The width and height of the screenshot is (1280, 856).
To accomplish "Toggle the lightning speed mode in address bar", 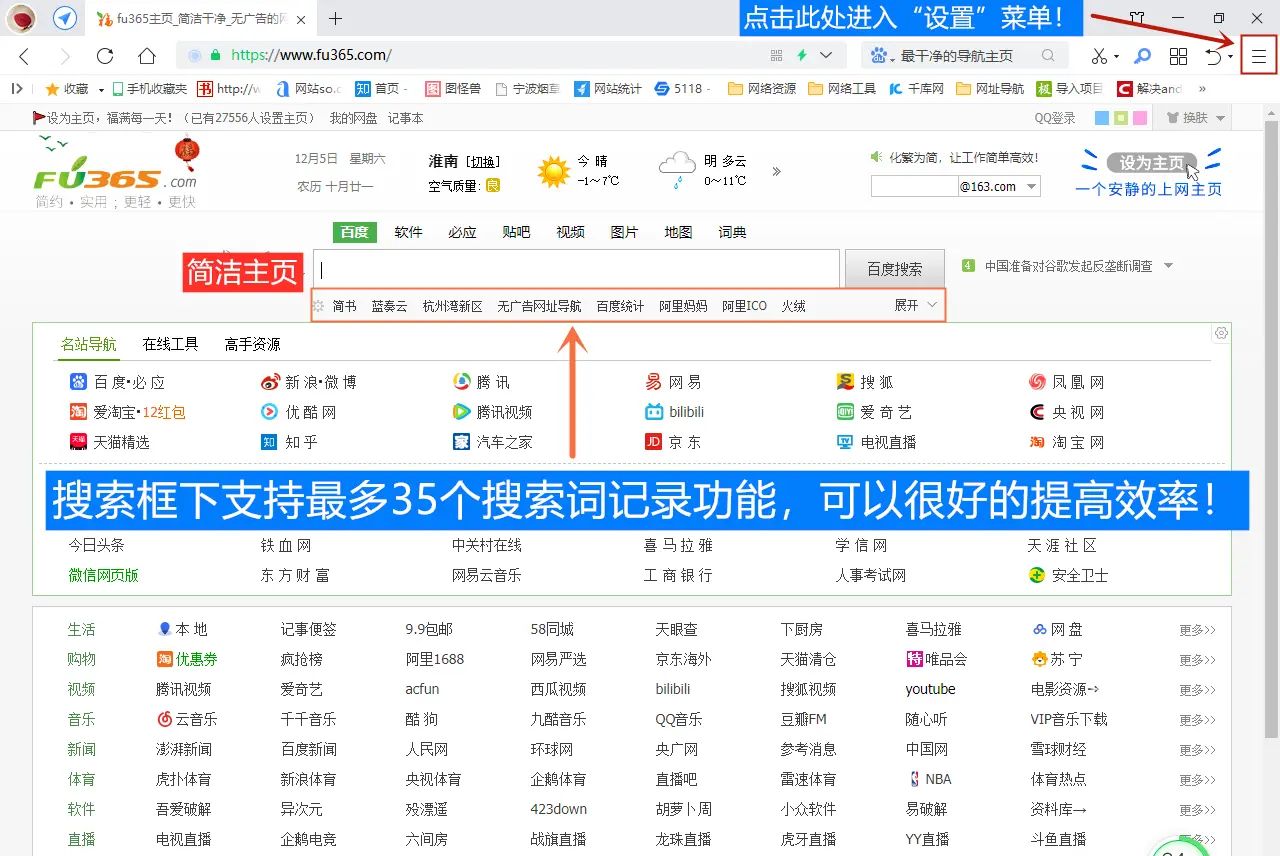I will [x=803, y=56].
